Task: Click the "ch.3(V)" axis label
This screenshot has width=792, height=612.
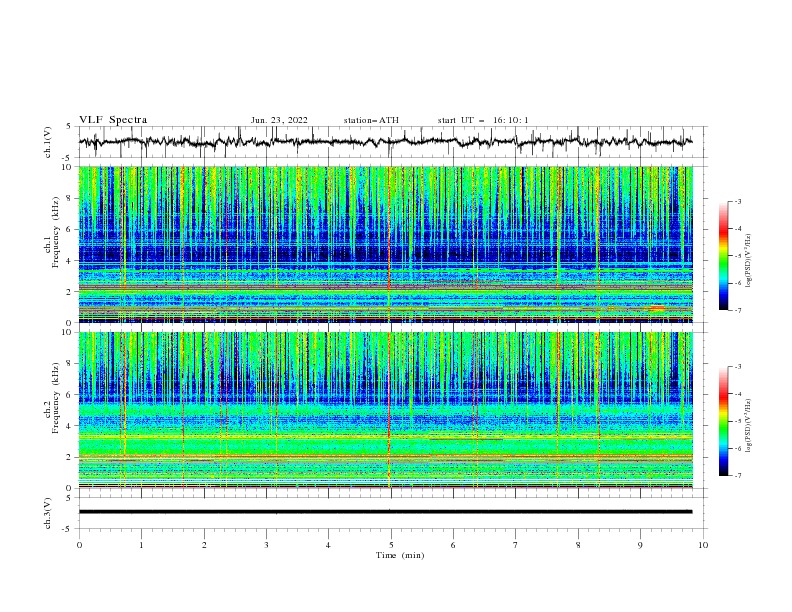Action: 48,513
